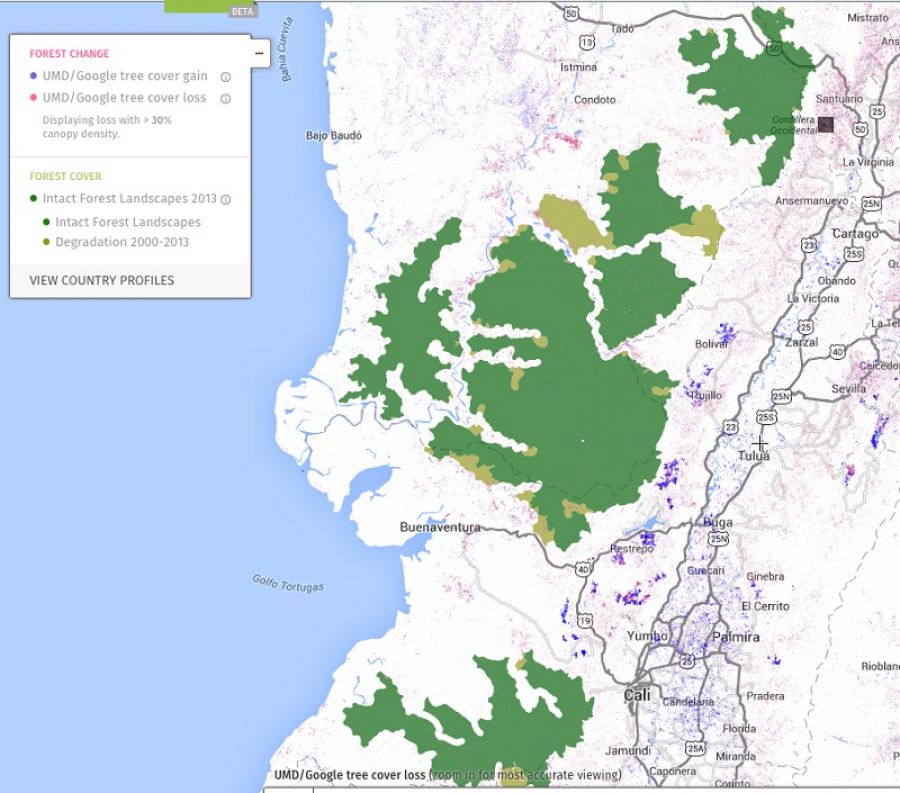This screenshot has width=900, height=793.
Task: Open info for UMD/Google tree cover gain
Action: pos(226,77)
